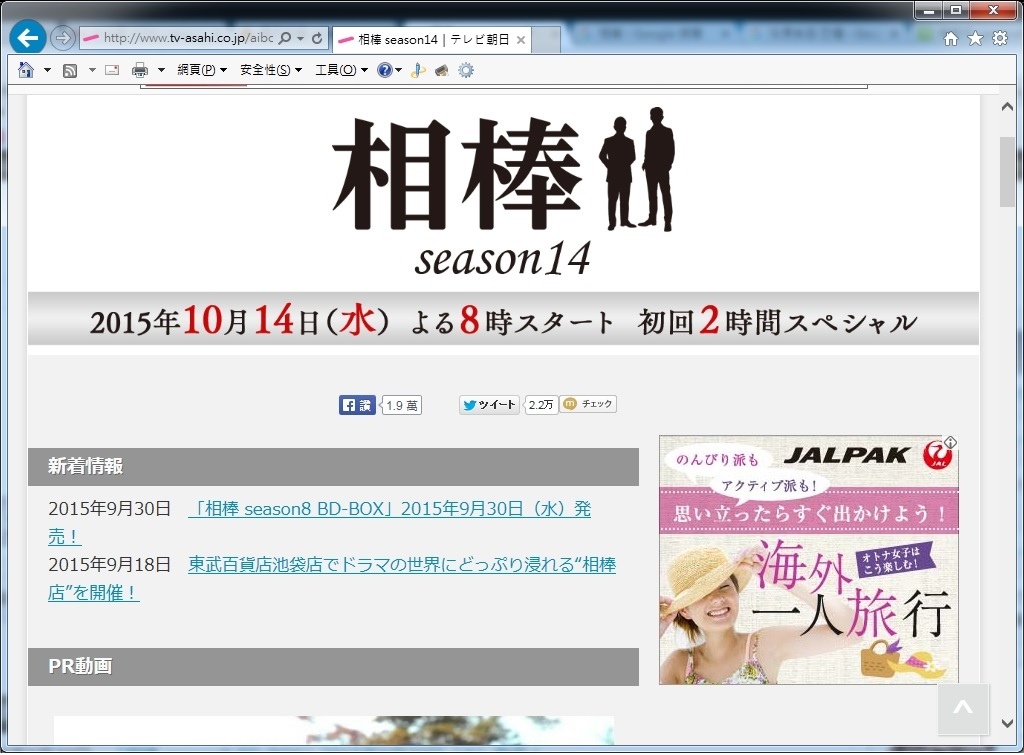
Task: Click the 2015年10月14日 start date banner
Action: (503, 319)
